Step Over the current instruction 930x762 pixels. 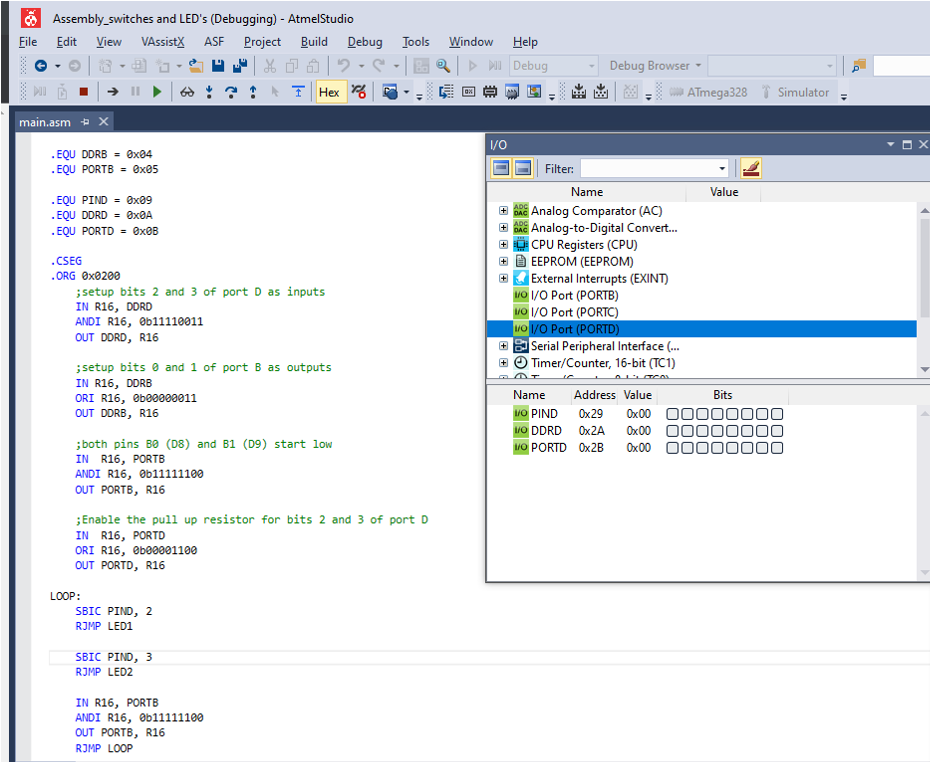point(230,91)
